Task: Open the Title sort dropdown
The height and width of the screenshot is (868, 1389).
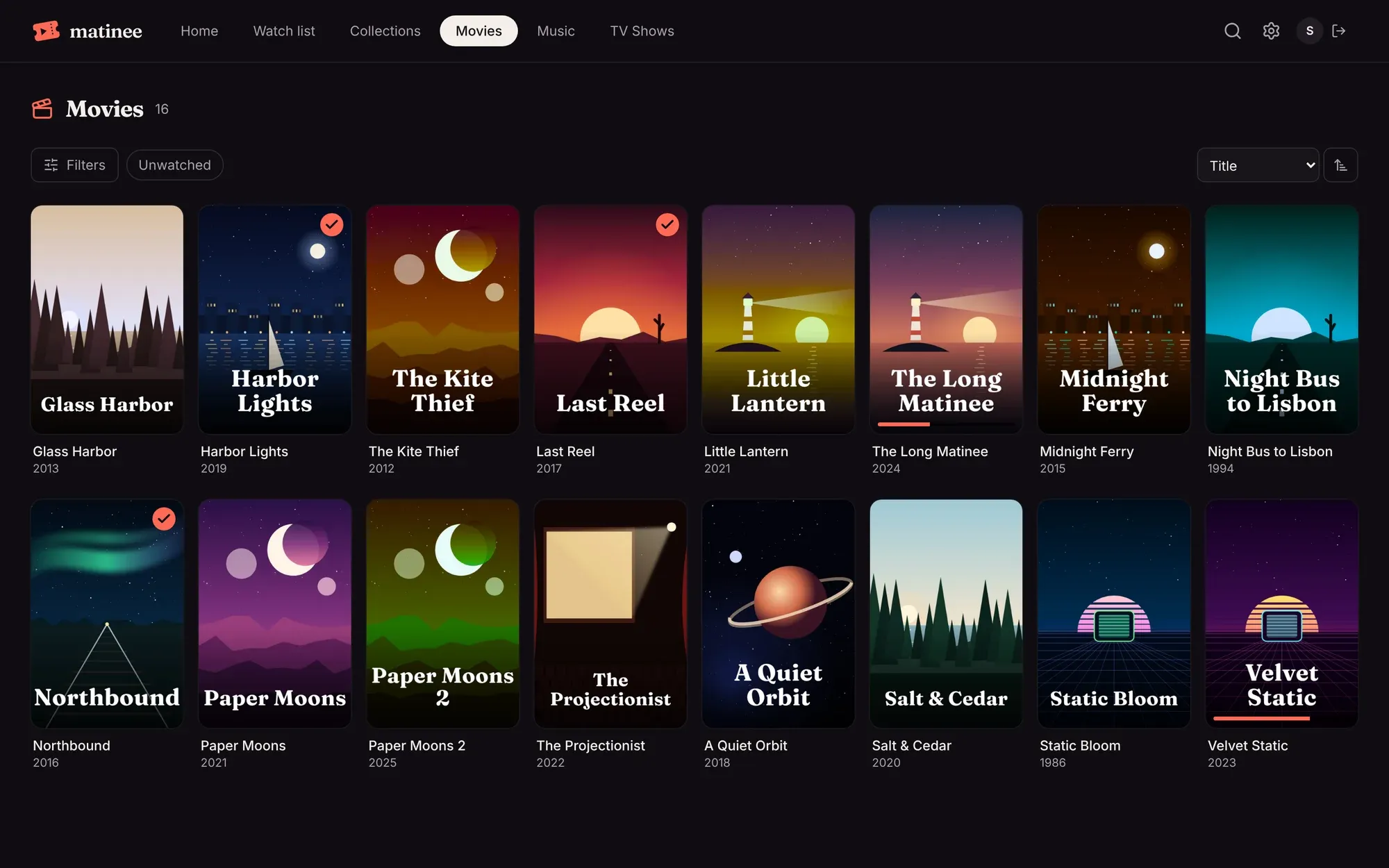Action: coord(1258,165)
